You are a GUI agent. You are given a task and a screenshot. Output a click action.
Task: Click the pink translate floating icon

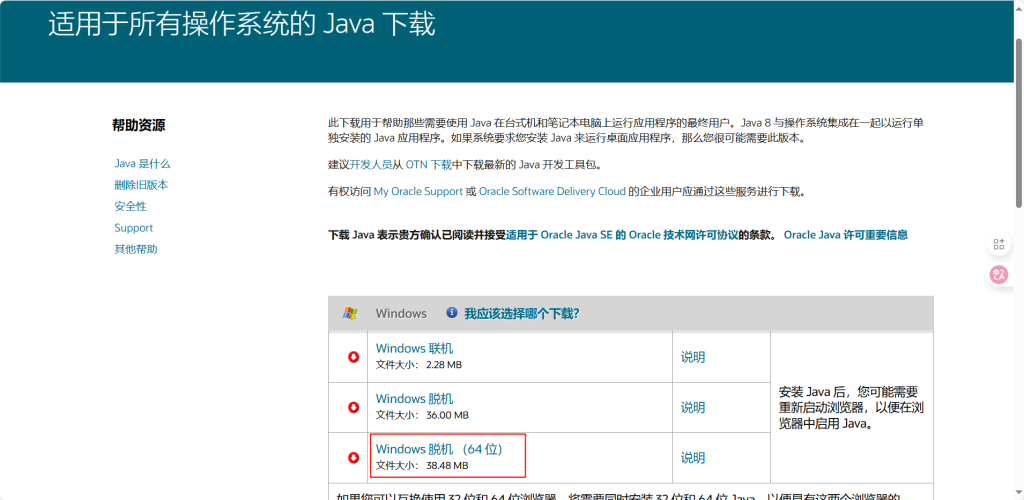coord(999,275)
